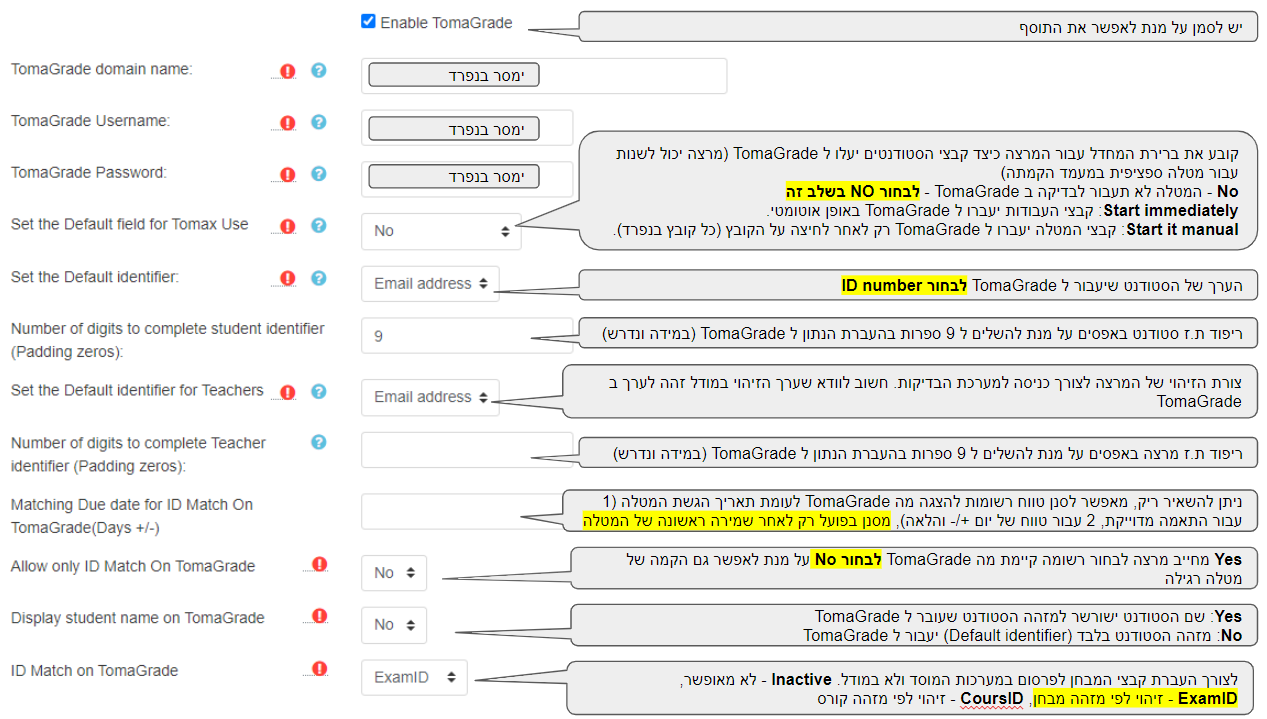
Task: Open help icon for TomaGrade Password
Action: point(319,174)
